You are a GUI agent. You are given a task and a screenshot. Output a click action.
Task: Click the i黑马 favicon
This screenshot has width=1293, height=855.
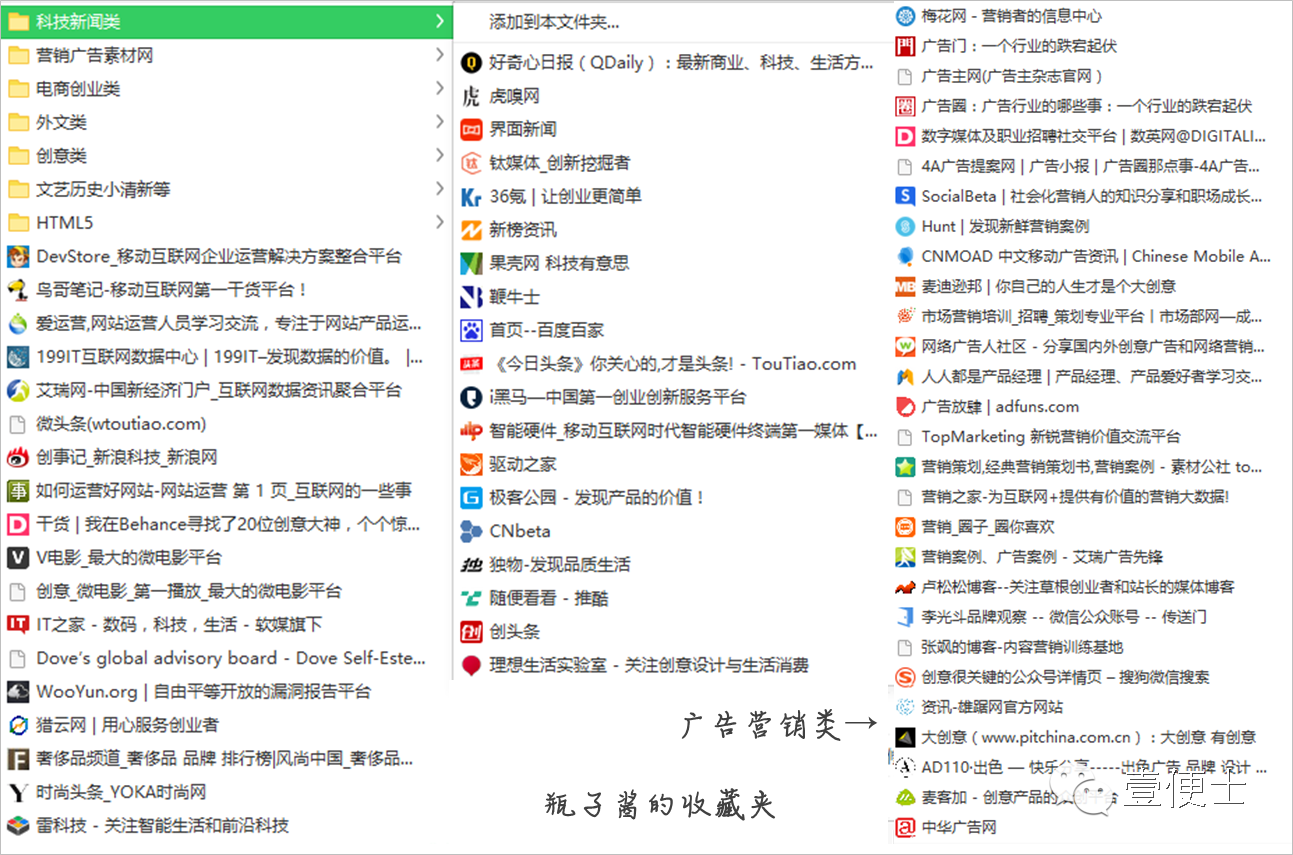471,397
